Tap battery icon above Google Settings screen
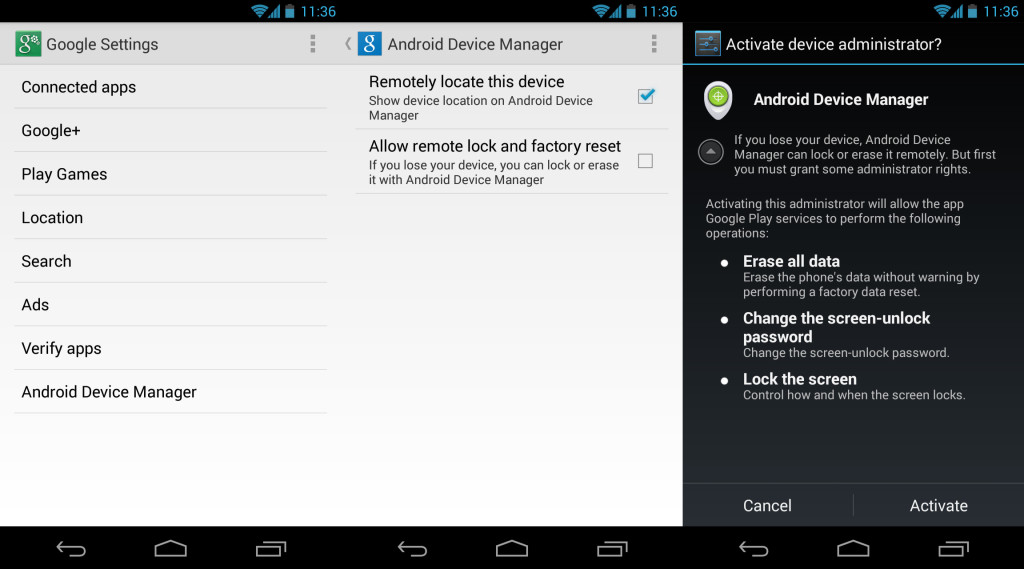Image resolution: width=1024 pixels, height=569 pixels. [x=289, y=11]
